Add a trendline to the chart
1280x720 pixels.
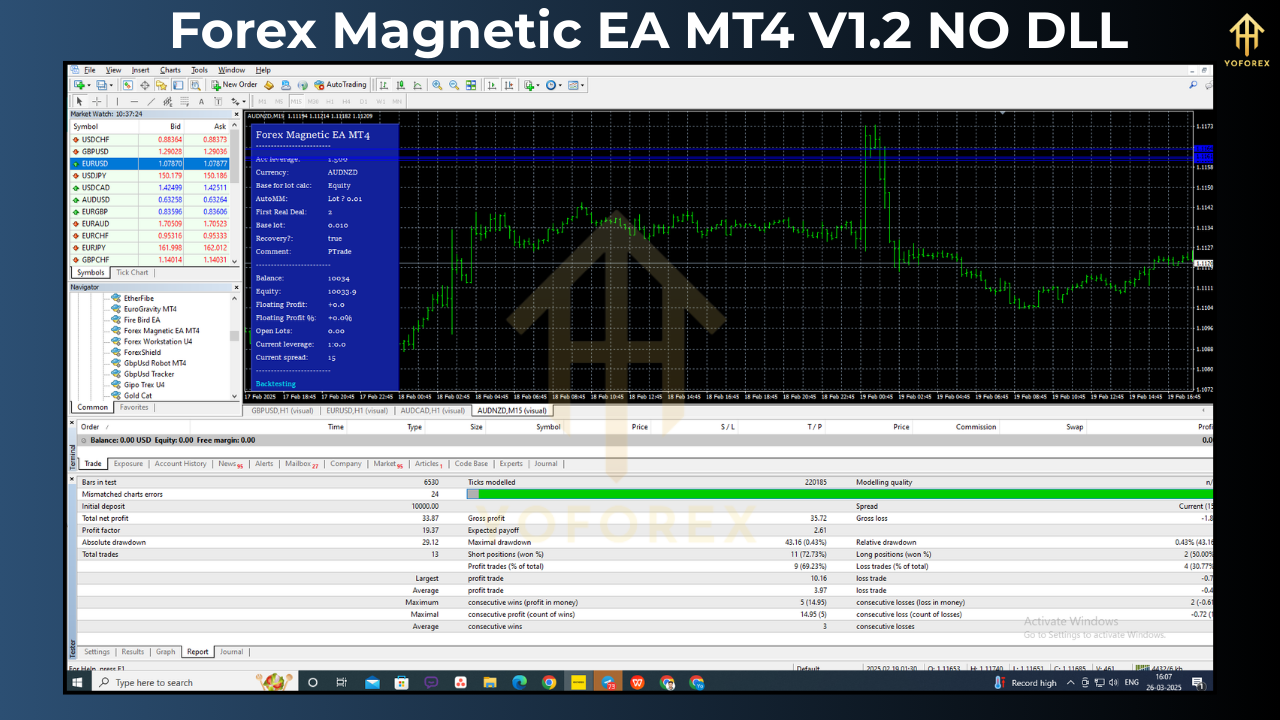pyautogui.click(x=151, y=101)
